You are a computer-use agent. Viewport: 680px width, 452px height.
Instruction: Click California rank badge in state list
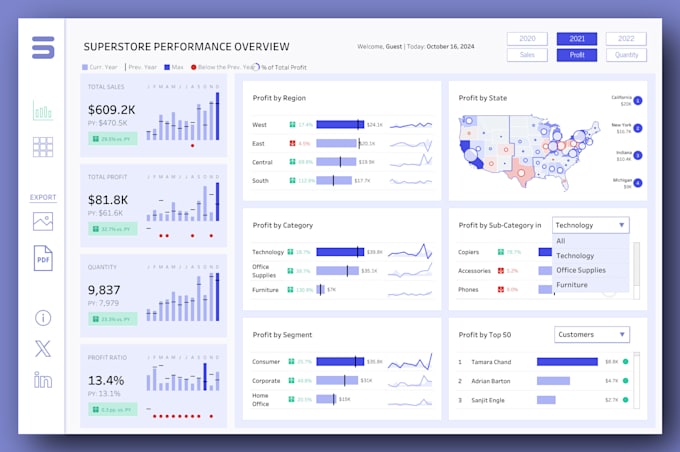click(x=638, y=101)
